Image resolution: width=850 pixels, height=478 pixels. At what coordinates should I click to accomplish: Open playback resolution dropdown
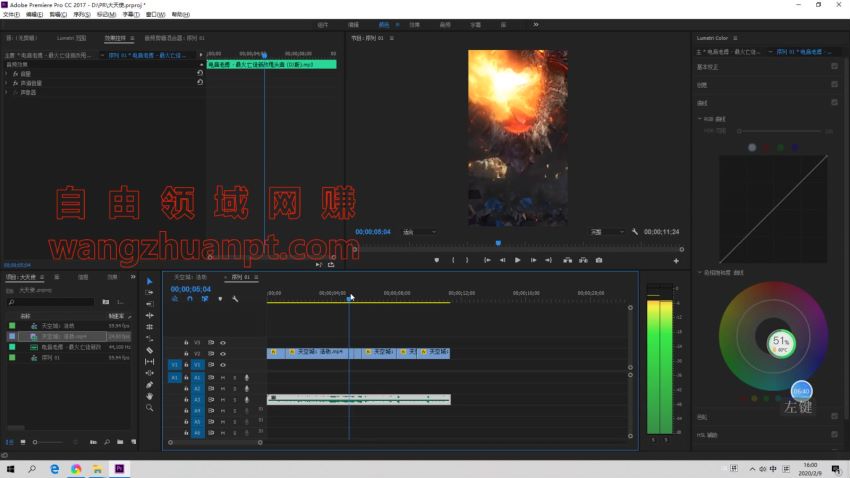(607, 232)
